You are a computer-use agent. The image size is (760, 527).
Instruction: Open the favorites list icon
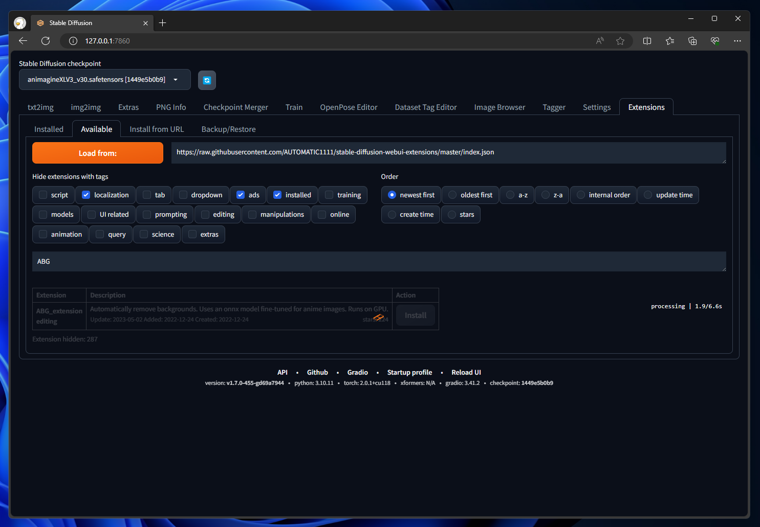[669, 41]
